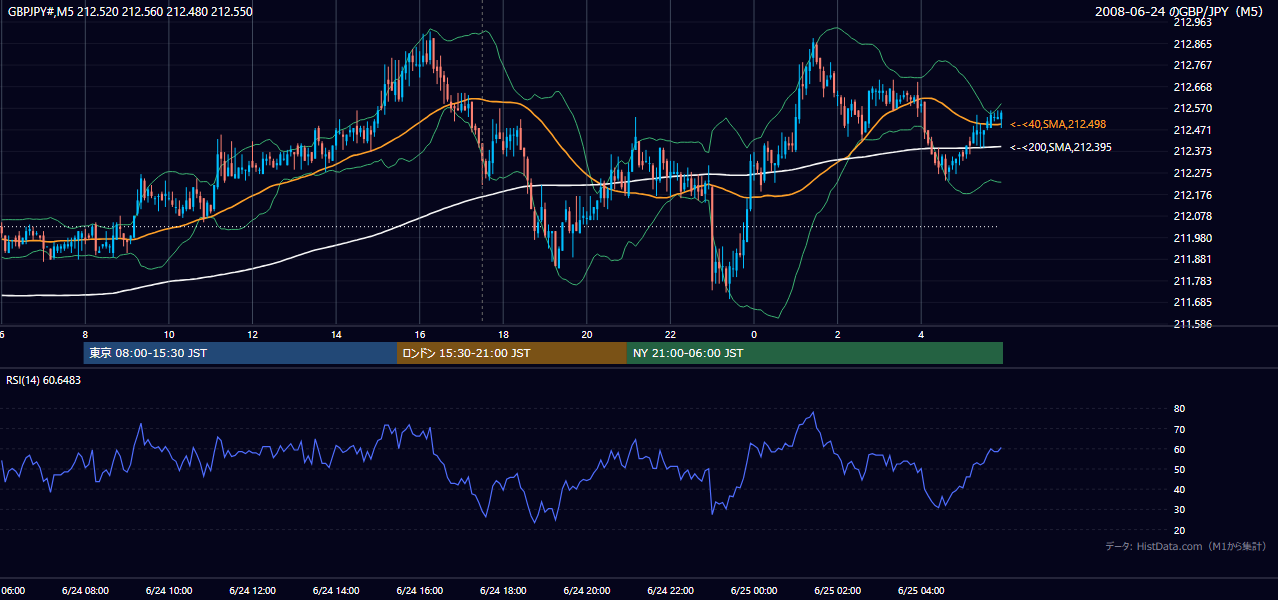1278x600 pixels.
Task: Click the 6/24 10:00 bottom date label
Action: pos(169,591)
